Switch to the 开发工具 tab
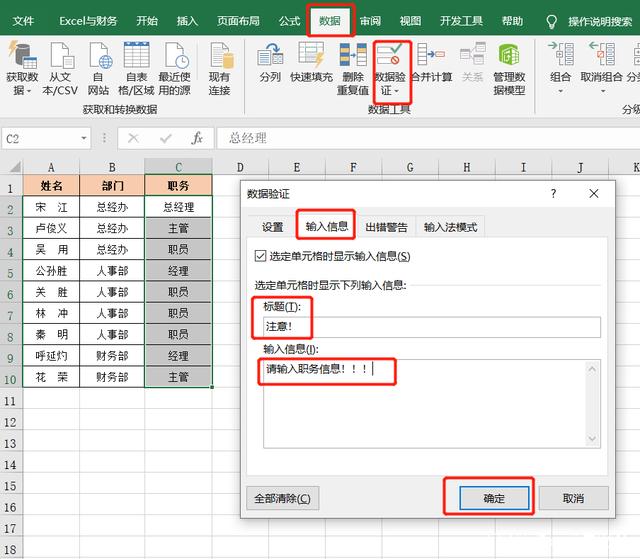This screenshot has height=559, width=640. [461, 21]
